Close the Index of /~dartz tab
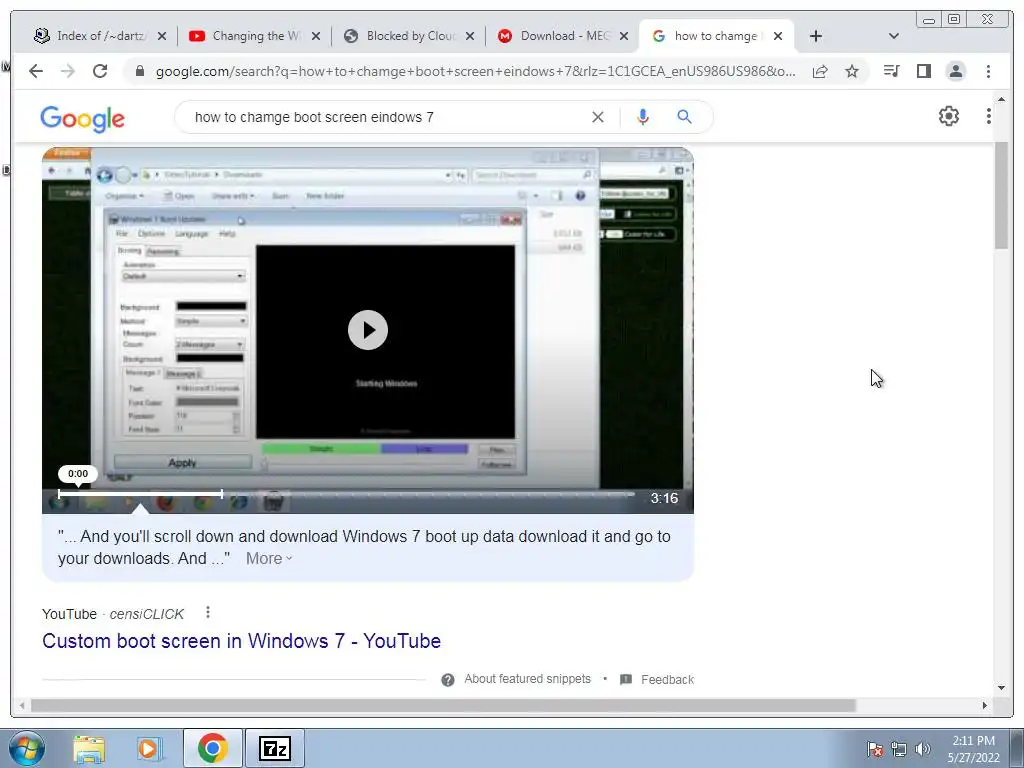Image resolution: width=1024 pixels, height=768 pixels. (162, 36)
